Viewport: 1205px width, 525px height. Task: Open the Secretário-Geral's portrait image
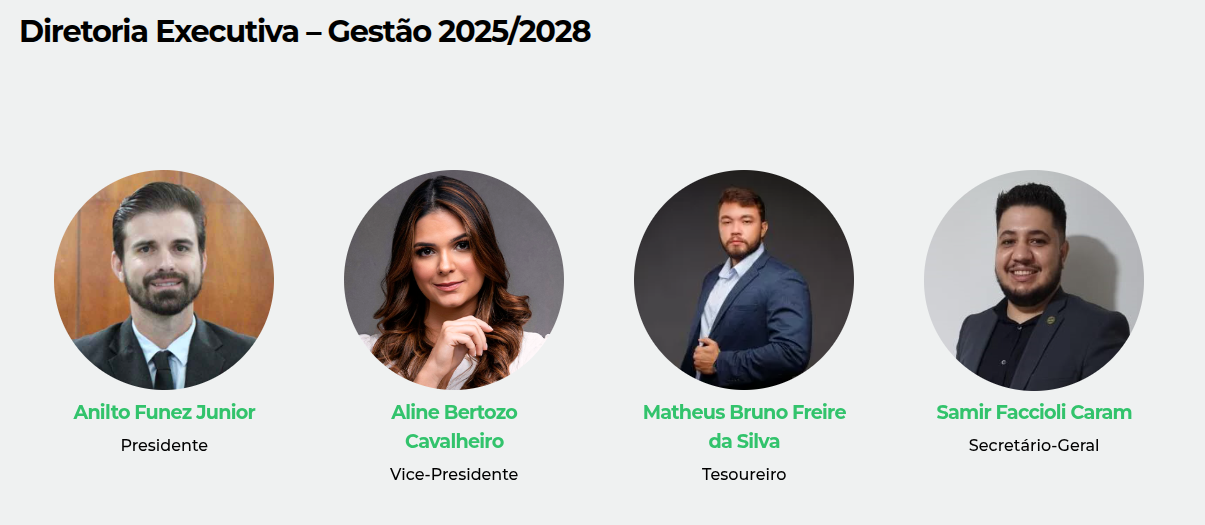tap(1034, 280)
